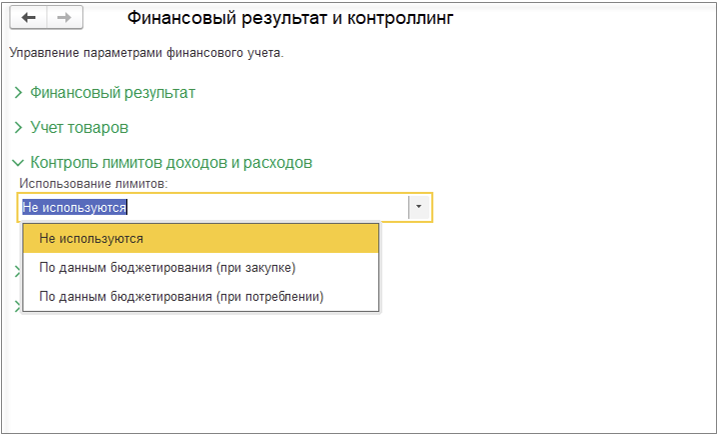Click lower partially hidden chevron left of dropdown list
Viewport: 717px width, 434px height.
coord(17,305)
